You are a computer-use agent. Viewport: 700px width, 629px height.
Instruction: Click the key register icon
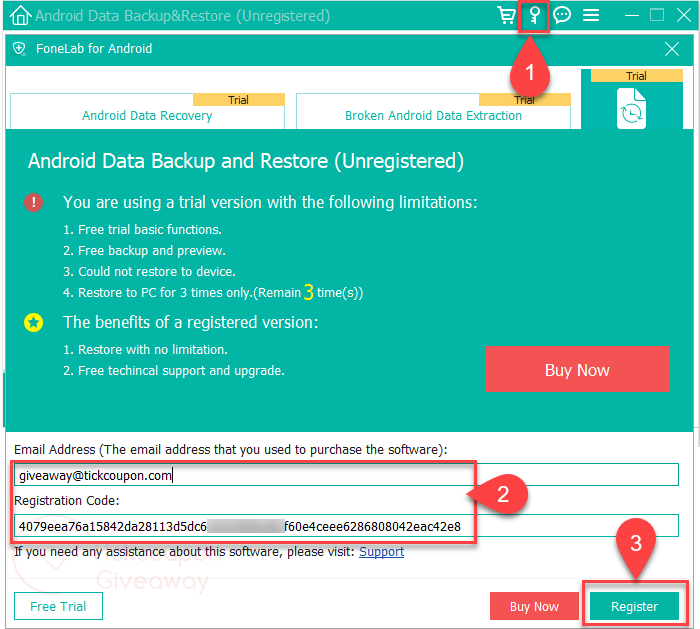click(x=534, y=16)
